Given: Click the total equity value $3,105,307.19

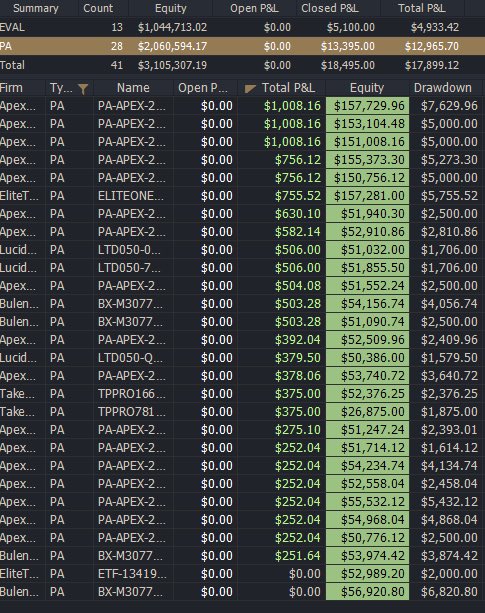Looking at the screenshot, I should pyautogui.click(x=172, y=65).
